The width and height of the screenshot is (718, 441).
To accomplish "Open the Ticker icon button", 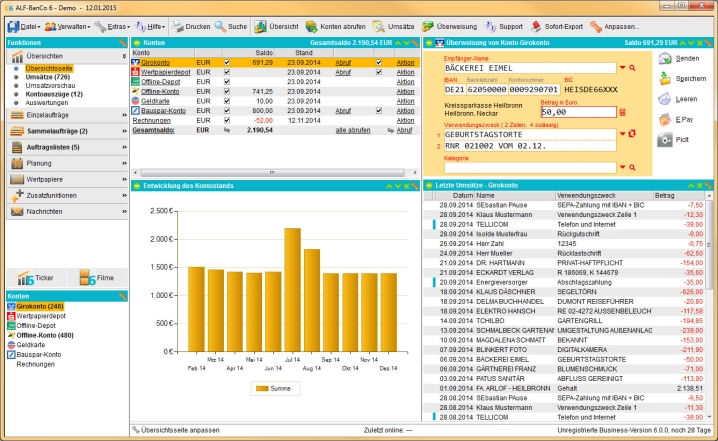I will click(x=37, y=277).
